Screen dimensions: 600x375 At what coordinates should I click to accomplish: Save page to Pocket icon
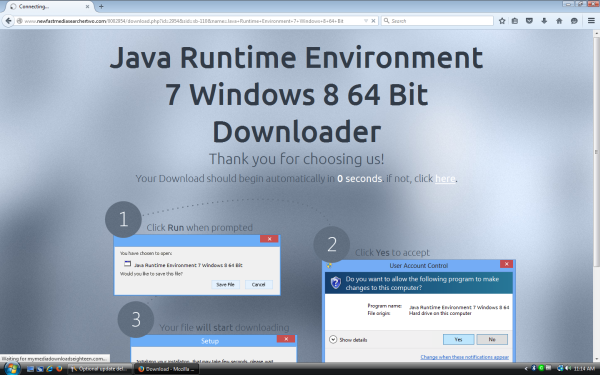pos(530,21)
